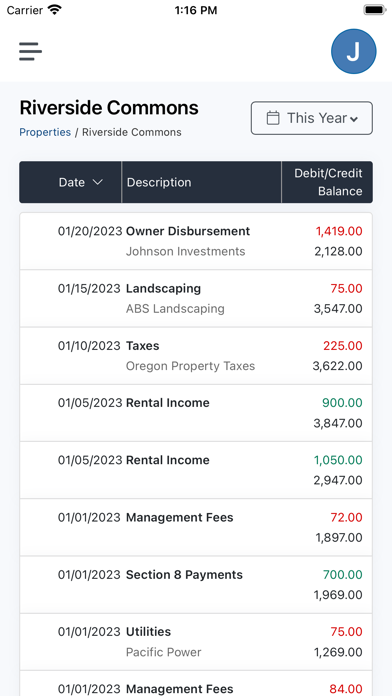
Task: Select the Description column header
Action: coord(159,182)
